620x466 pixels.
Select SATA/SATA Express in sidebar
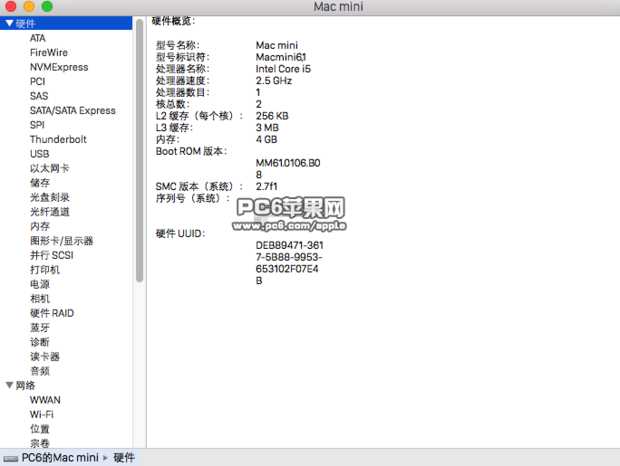click(x=72, y=110)
